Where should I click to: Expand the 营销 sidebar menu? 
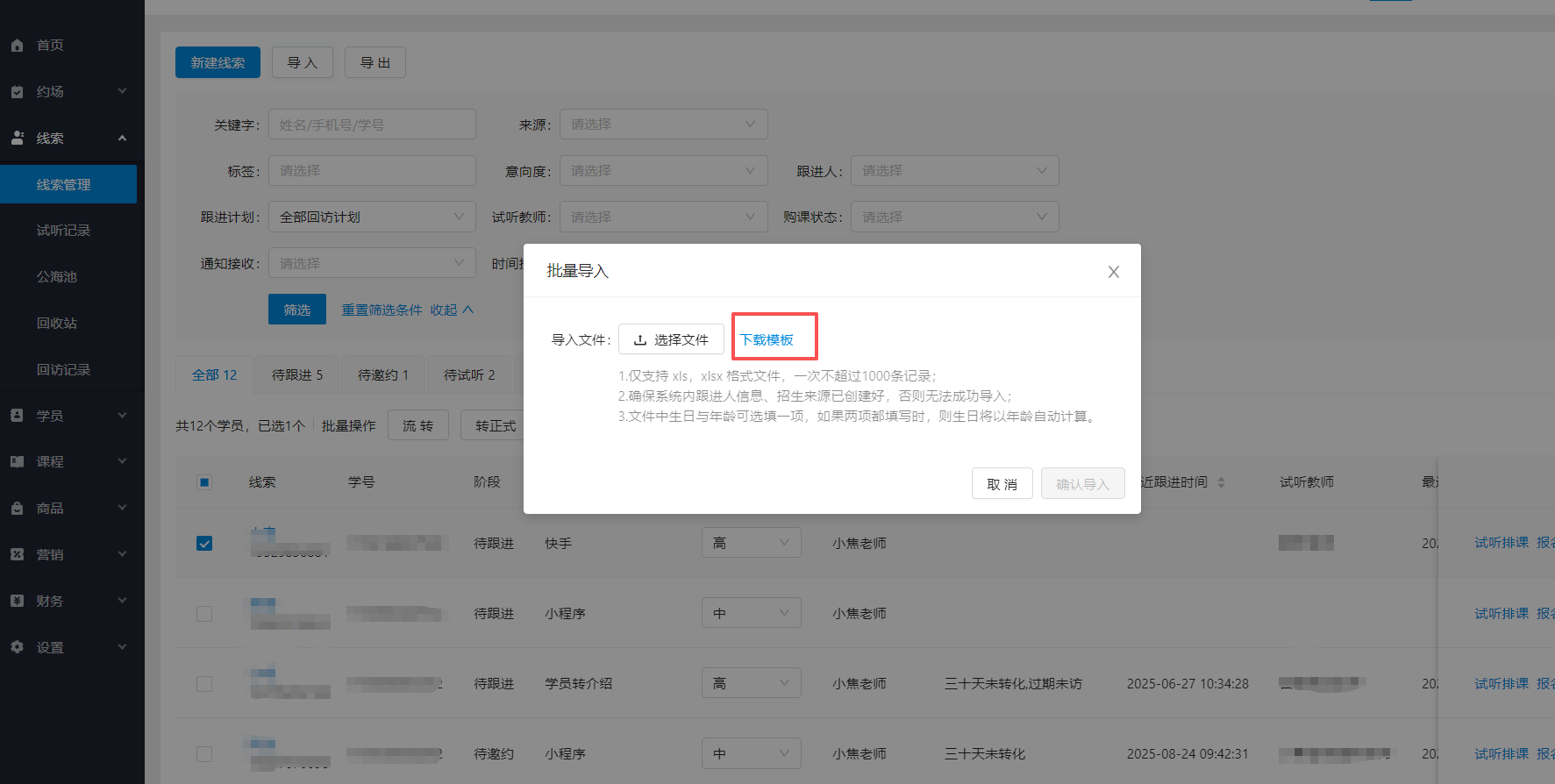[x=122, y=554]
